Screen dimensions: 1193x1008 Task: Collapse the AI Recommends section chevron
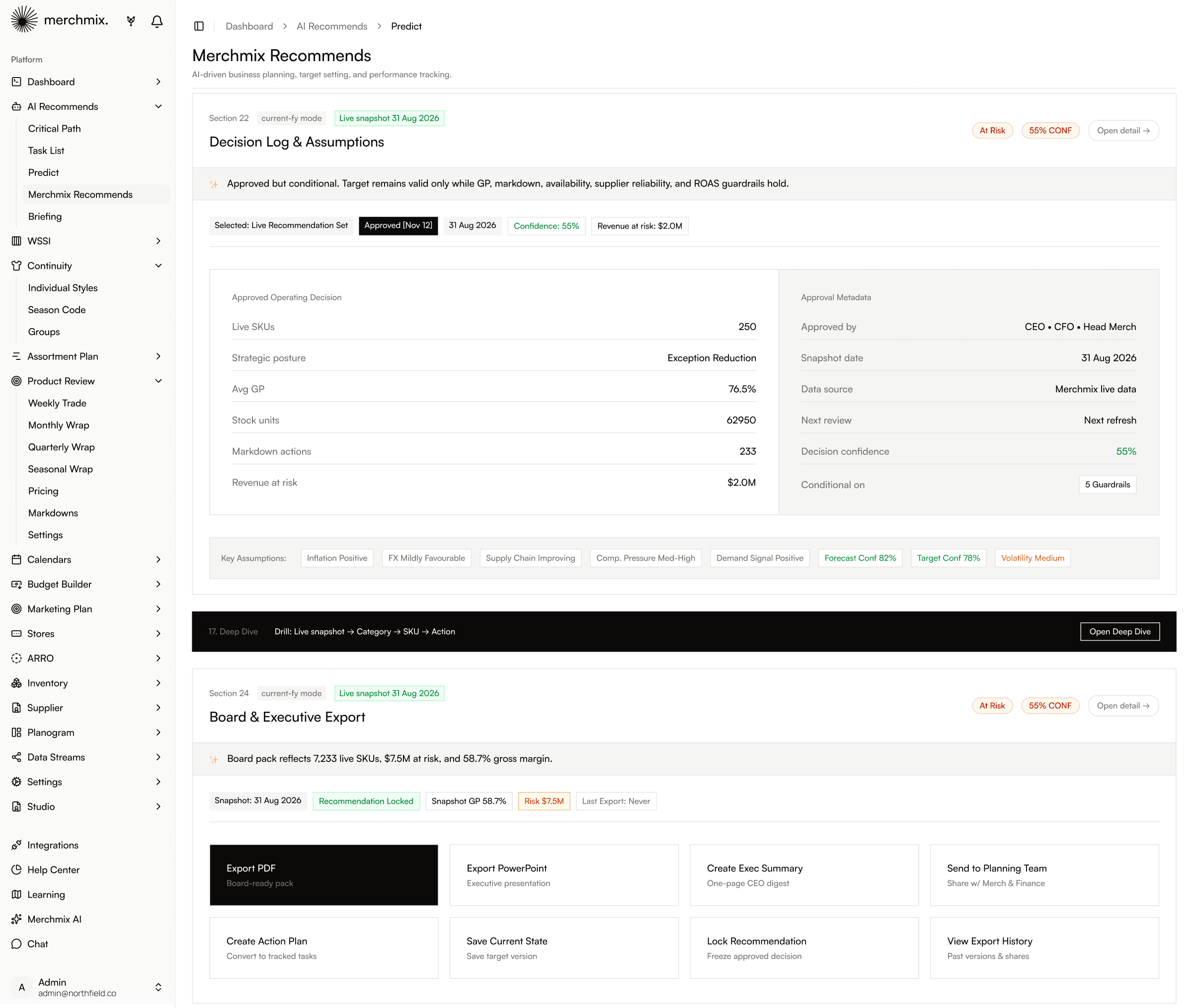[x=158, y=107]
